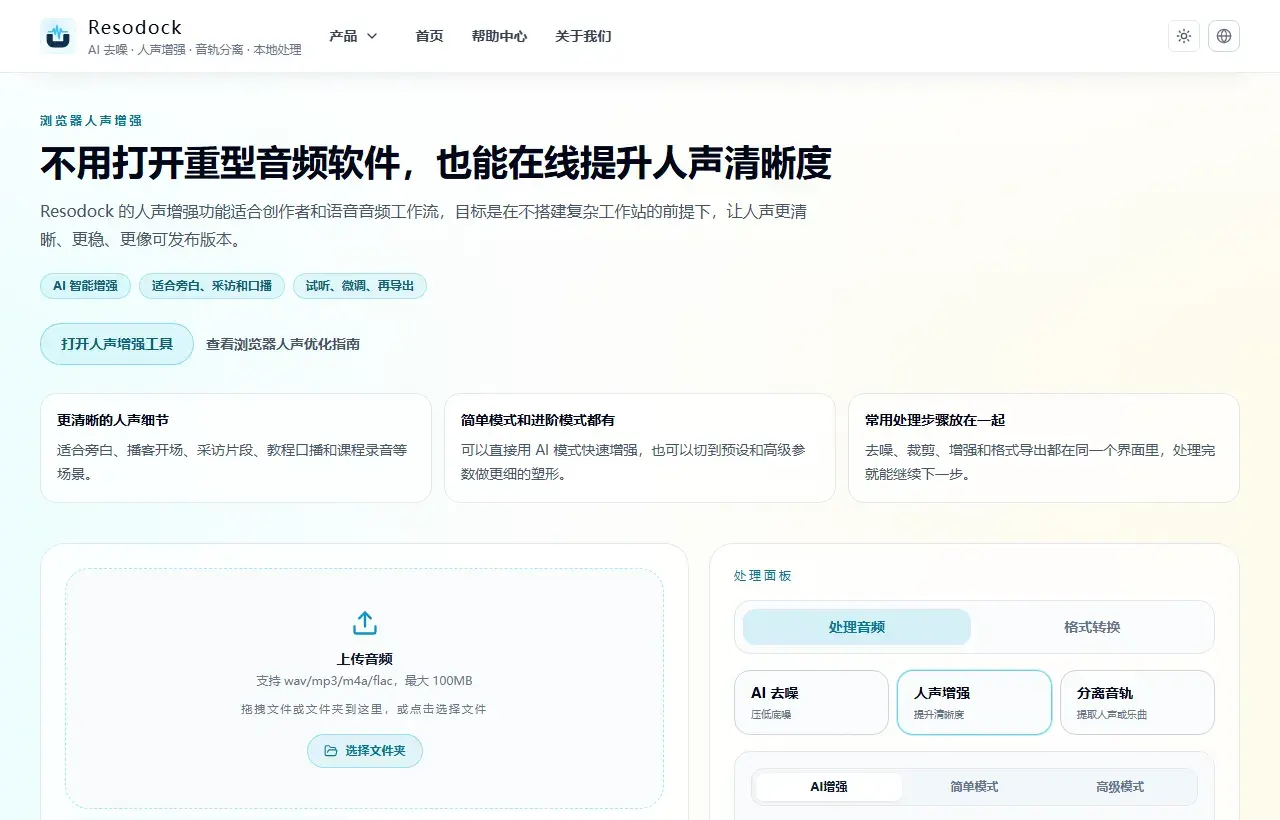This screenshot has height=820, width=1280.
Task: Click the 试听、微调、再导出 tag
Action: [x=360, y=286]
